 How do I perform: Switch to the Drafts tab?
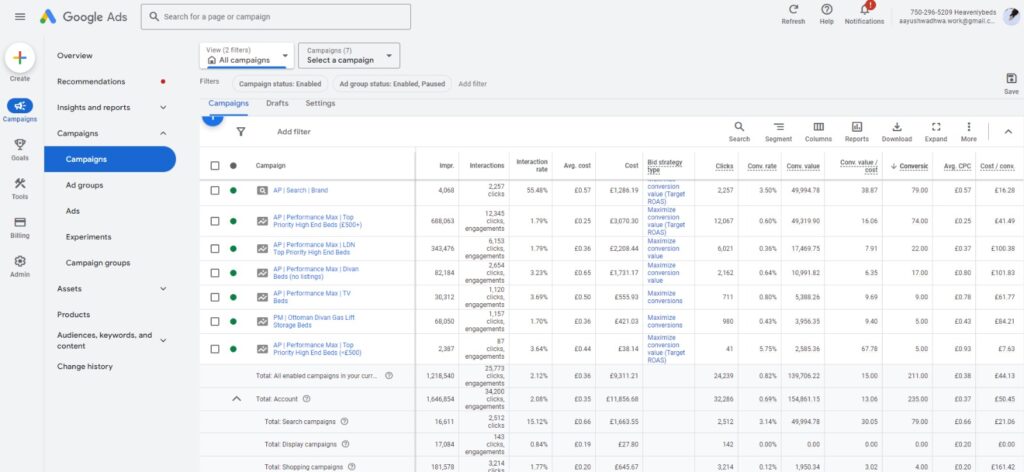pyautogui.click(x=277, y=103)
